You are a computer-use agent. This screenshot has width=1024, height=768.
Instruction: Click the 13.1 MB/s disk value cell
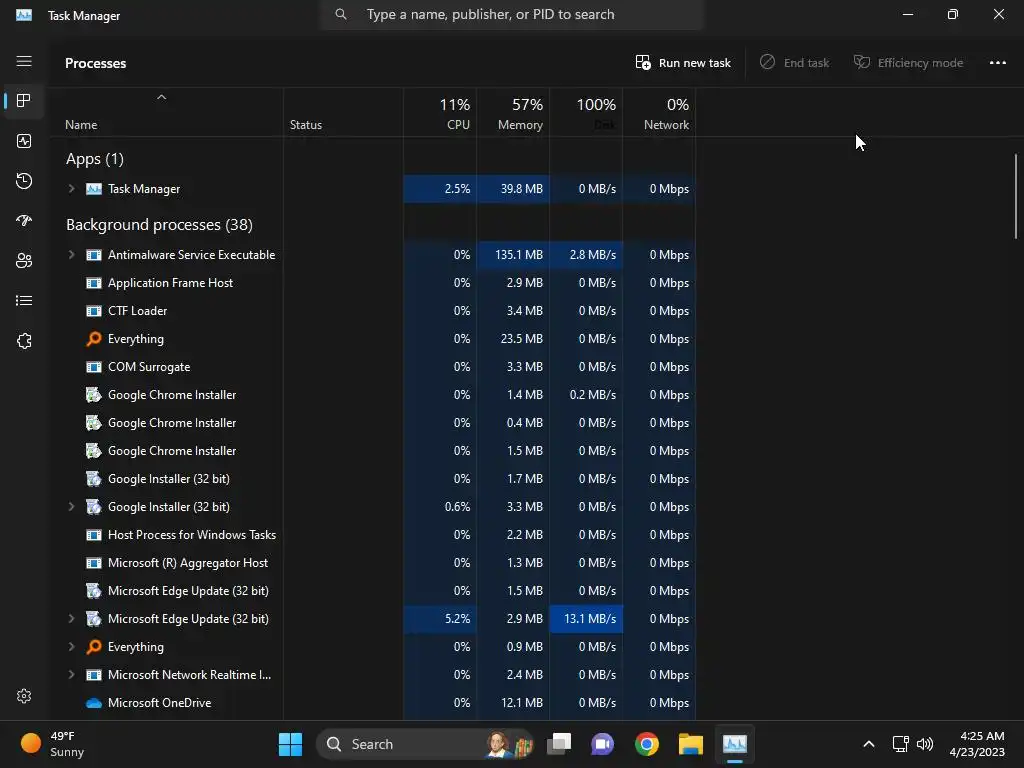coord(586,619)
